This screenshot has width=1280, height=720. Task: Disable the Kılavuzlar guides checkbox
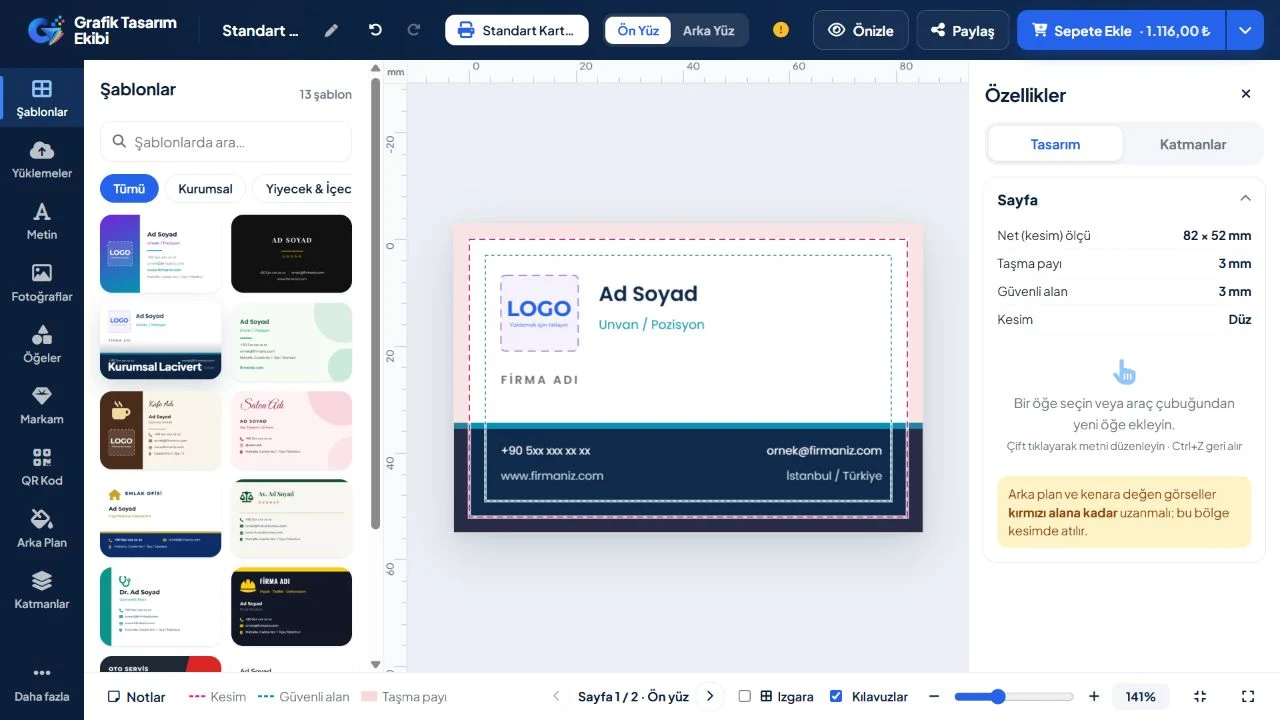pos(836,697)
